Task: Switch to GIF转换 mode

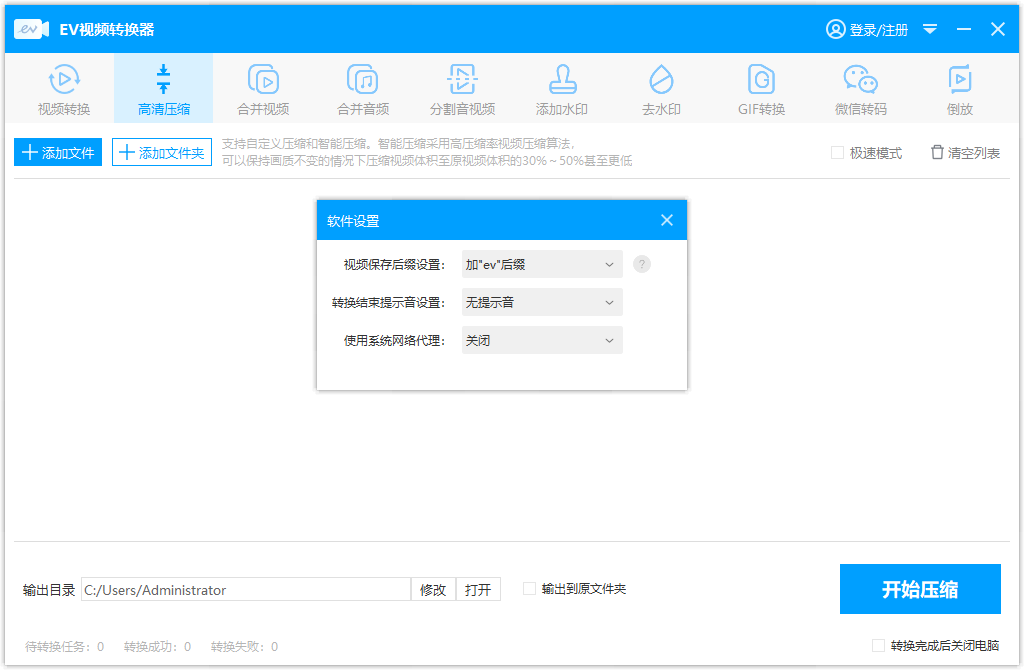Action: click(760, 88)
